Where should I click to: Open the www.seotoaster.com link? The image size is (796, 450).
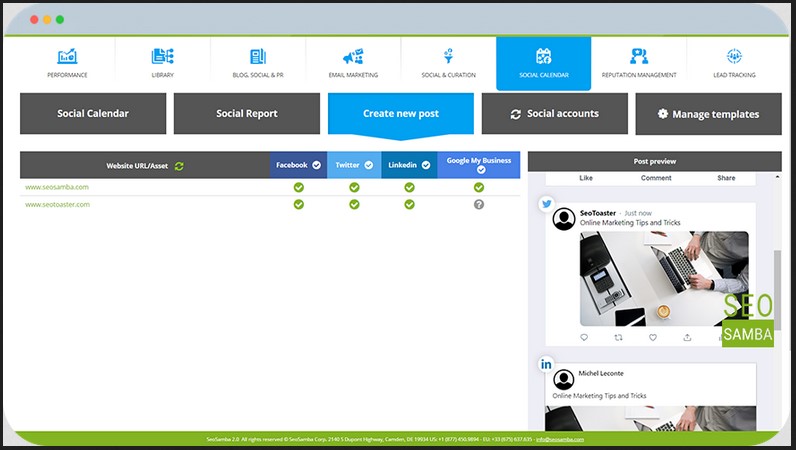[x=57, y=204]
